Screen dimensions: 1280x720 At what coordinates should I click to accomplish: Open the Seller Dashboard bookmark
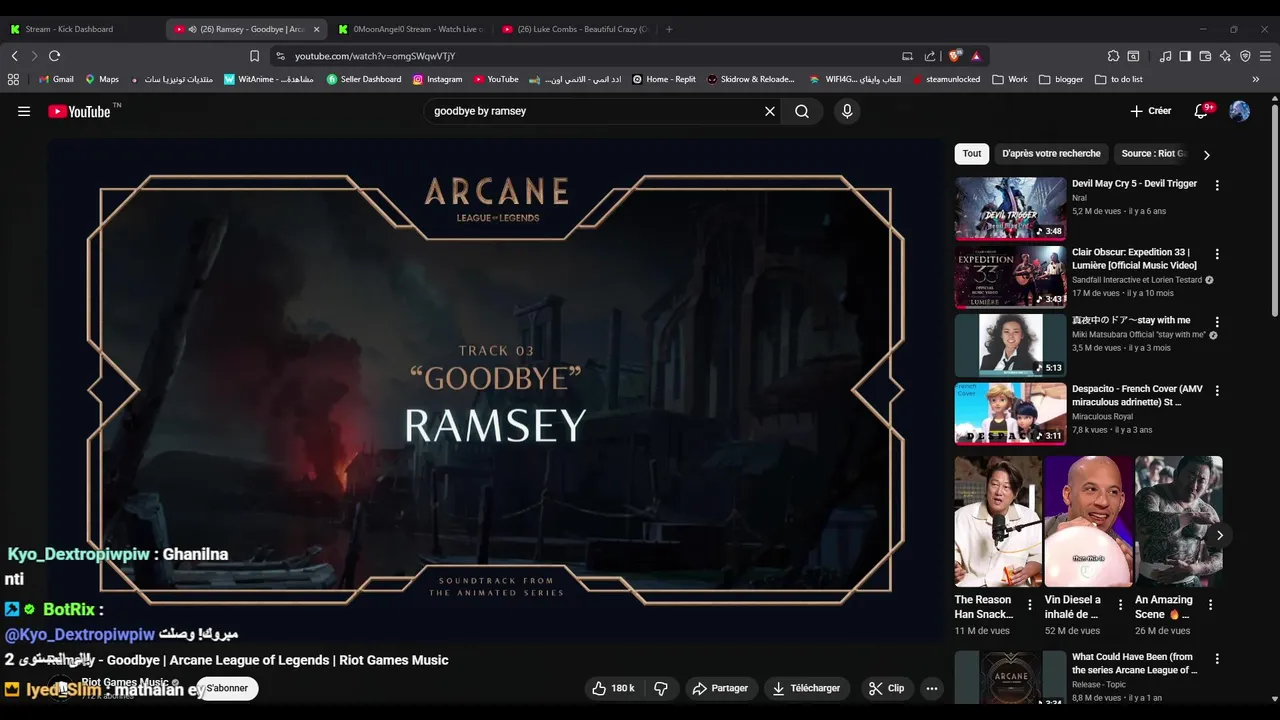point(364,79)
